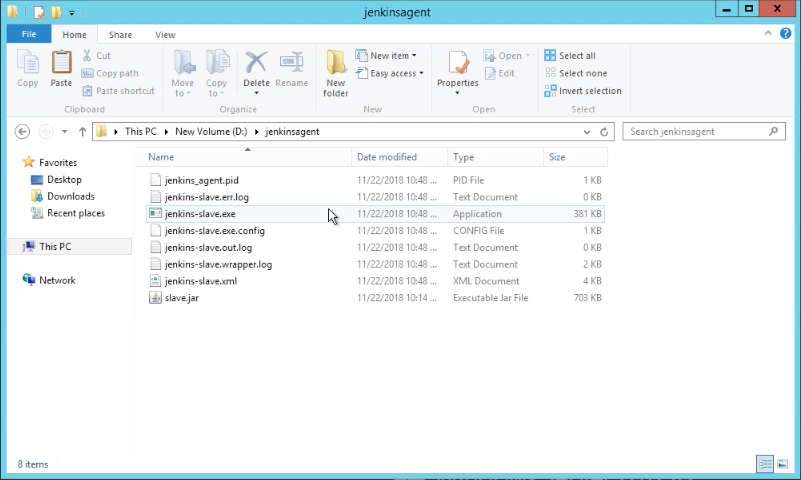Select Favorites in the navigation pane

(50, 162)
